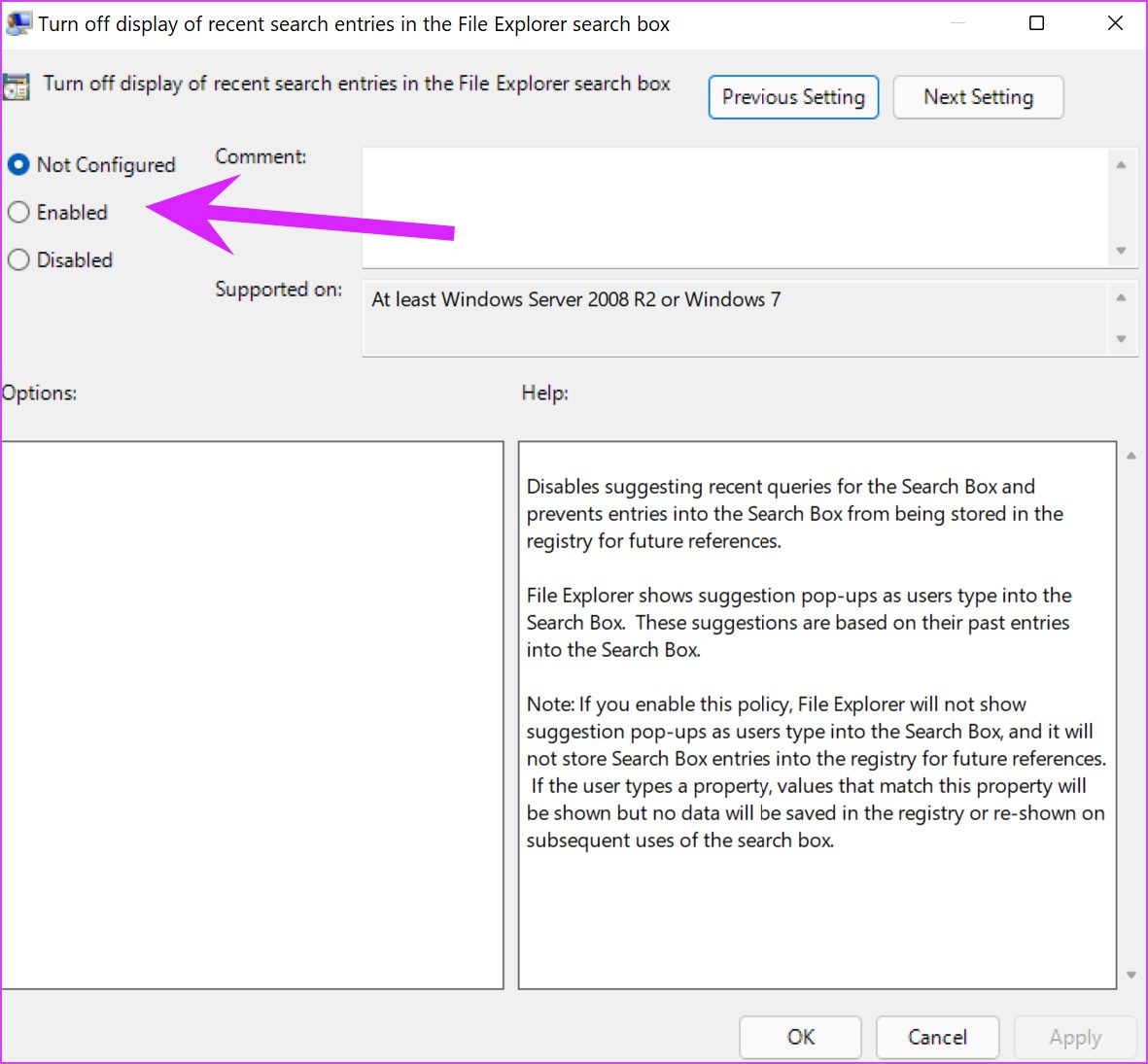Click Help pane scroll down arrow

(x=1131, y=975)
